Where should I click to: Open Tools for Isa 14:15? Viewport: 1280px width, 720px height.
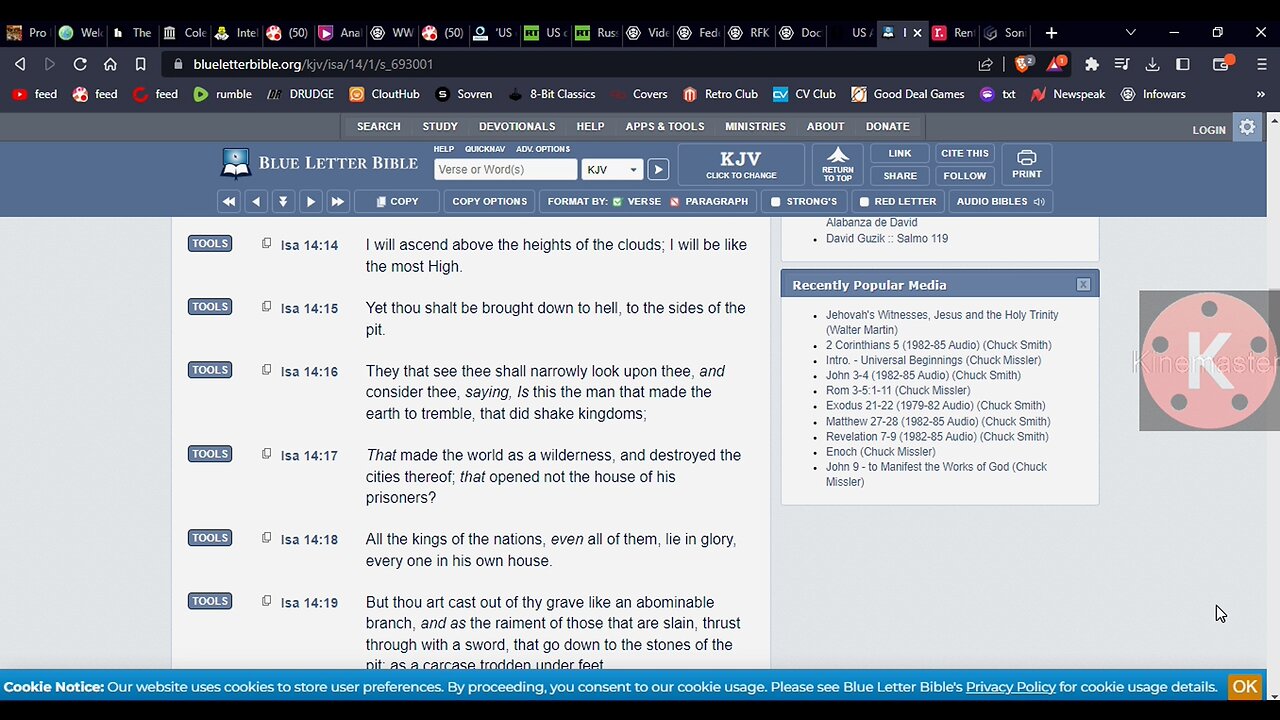coord(210,306)
